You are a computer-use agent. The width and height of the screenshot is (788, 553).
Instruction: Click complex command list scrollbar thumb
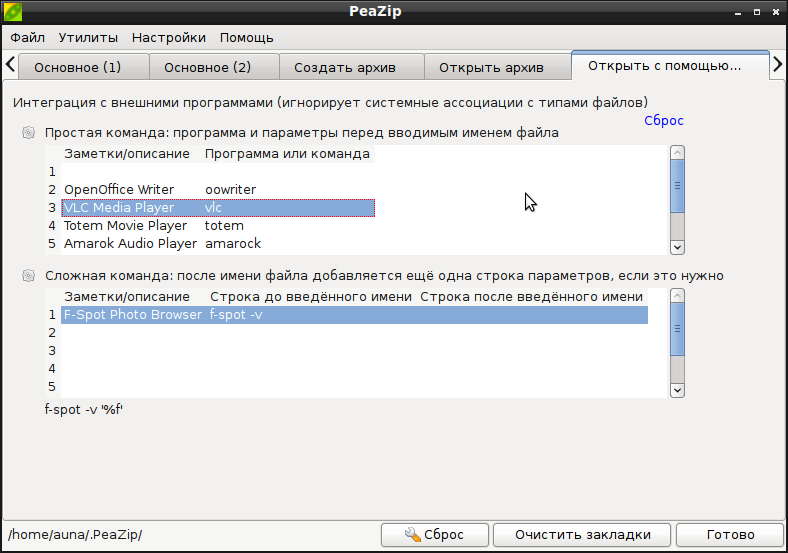click(x=677, y=329)
